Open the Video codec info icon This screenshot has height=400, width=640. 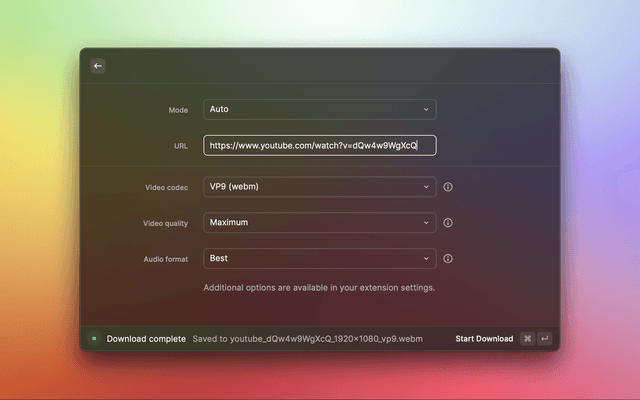(x=448, y=187)
